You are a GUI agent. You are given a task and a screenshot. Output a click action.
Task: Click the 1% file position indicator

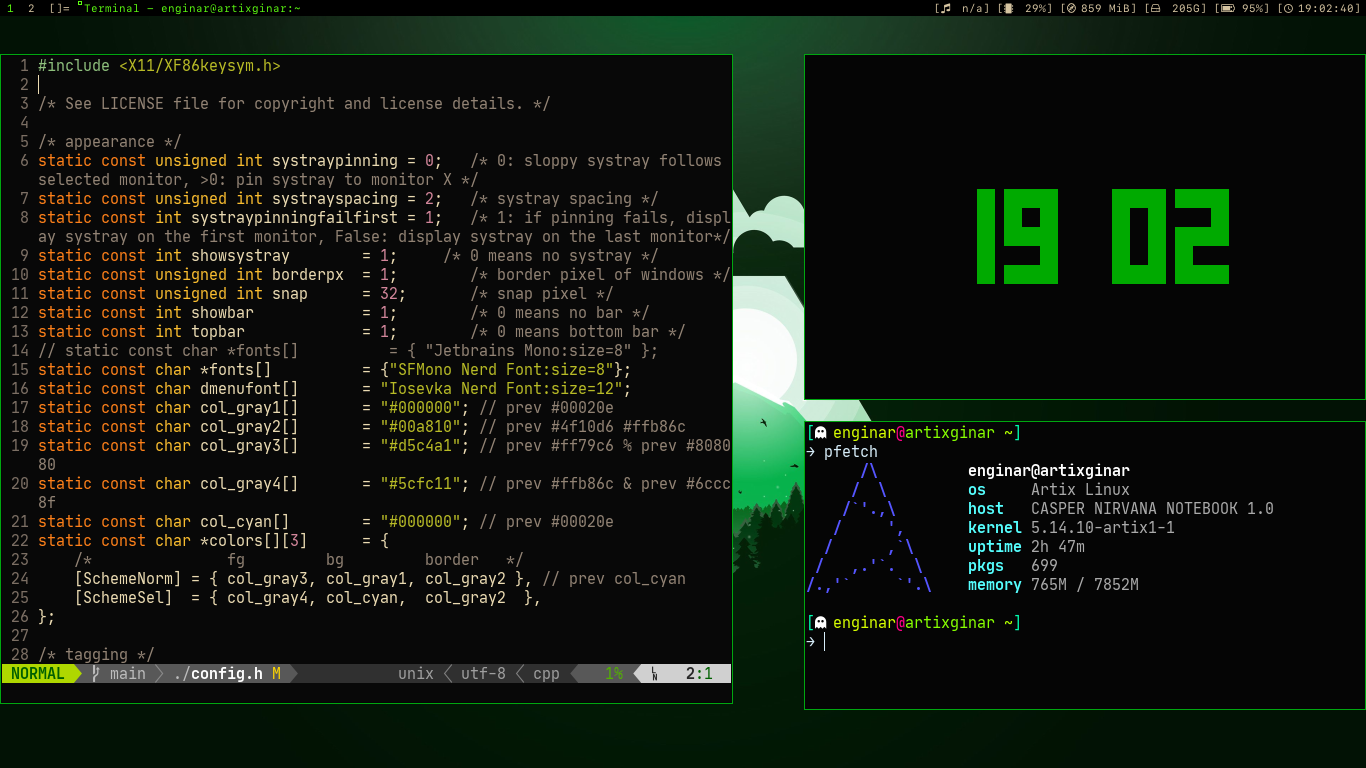point(613,674)
